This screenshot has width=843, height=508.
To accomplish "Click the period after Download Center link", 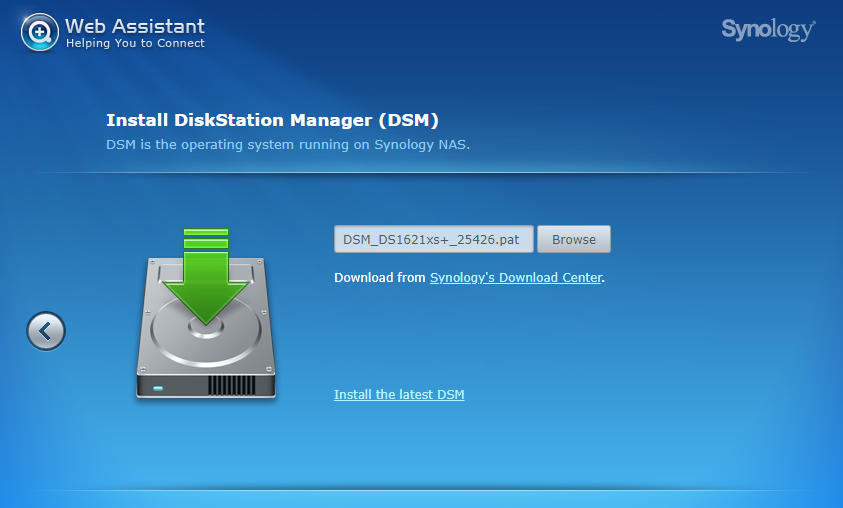I will [604, 279].
